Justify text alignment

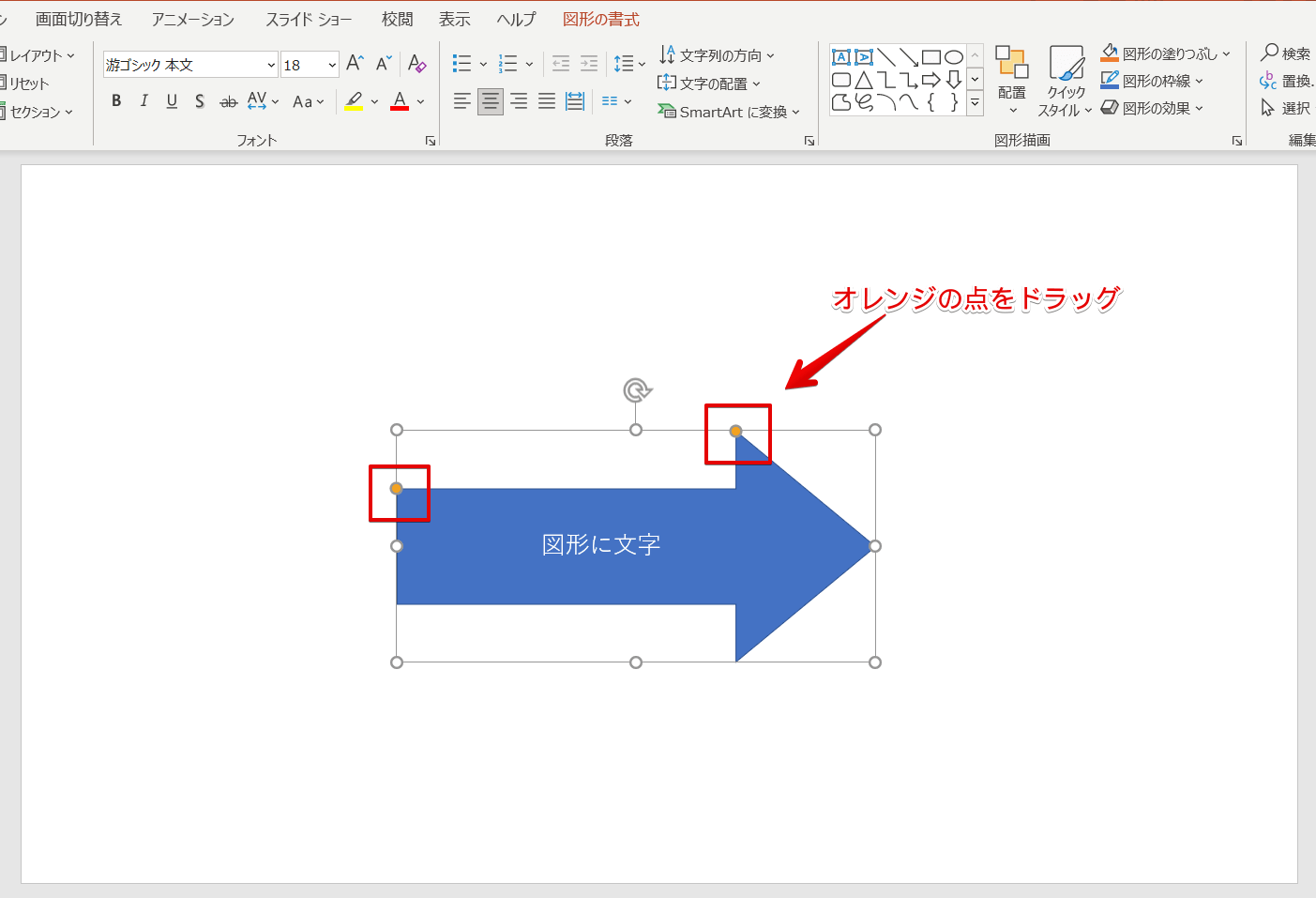tap(547, 100)
